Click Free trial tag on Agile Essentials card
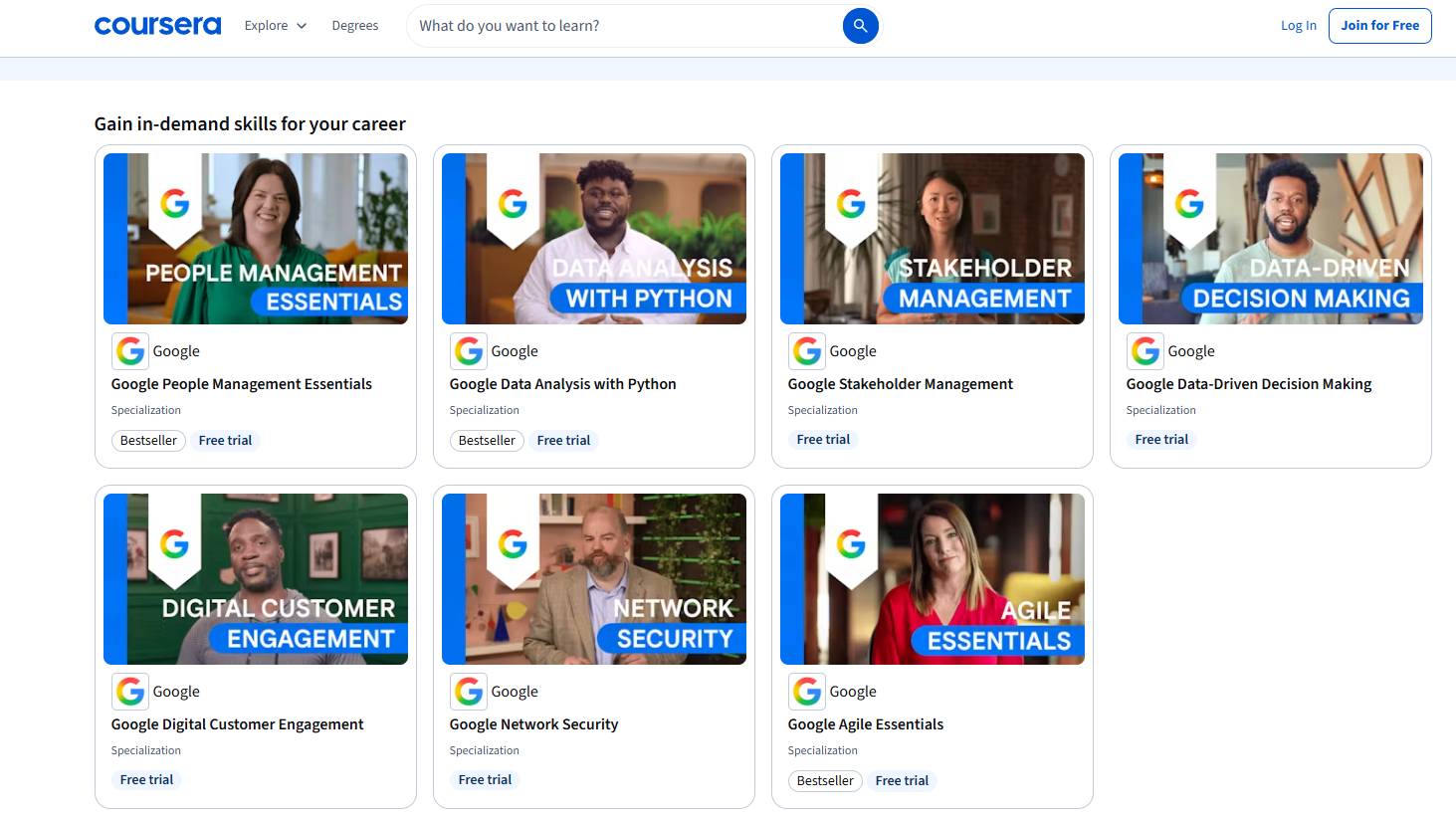 [x=902, y=781]
